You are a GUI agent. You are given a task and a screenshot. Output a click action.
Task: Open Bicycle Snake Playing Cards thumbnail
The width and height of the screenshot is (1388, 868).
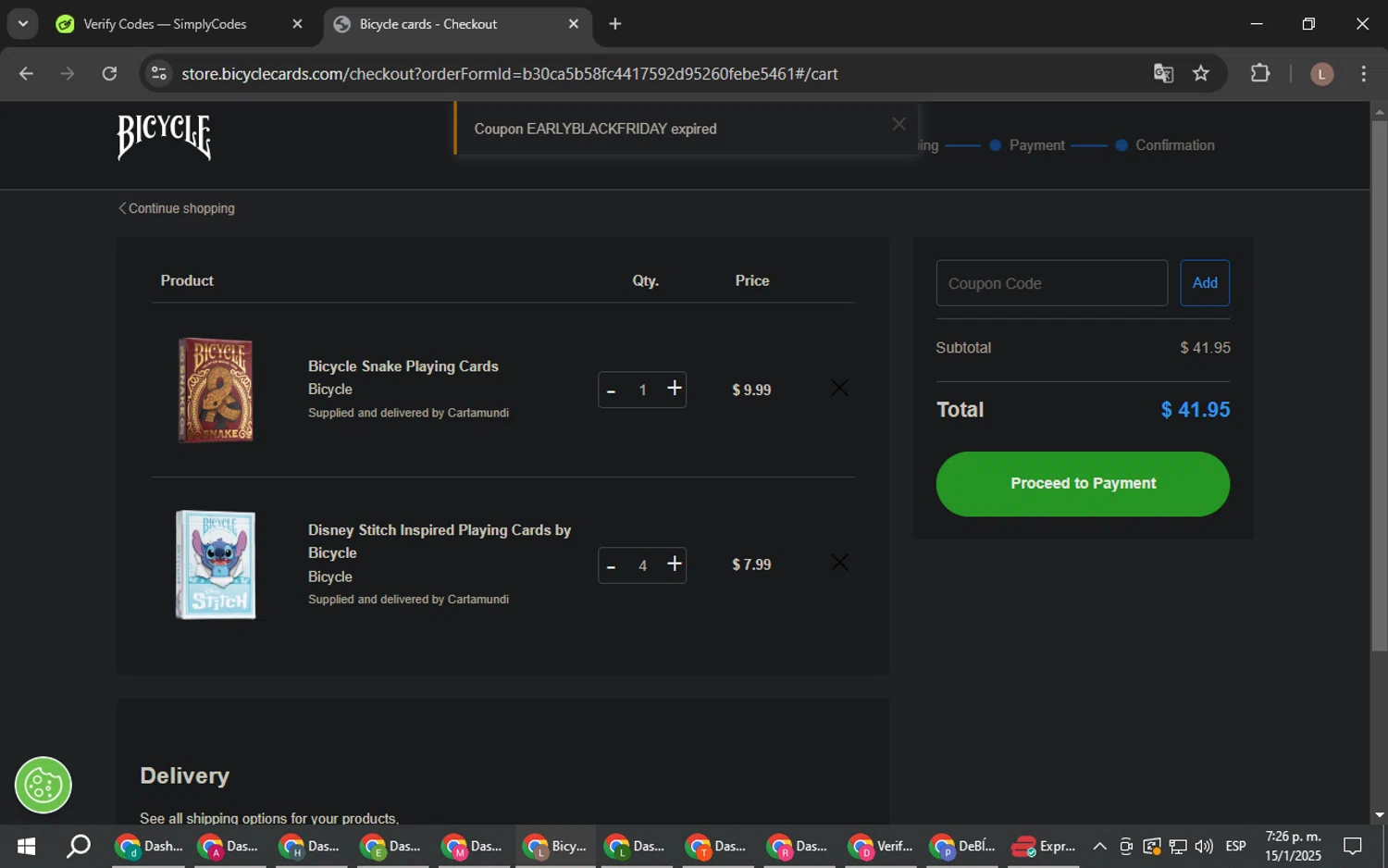[216, 390]
